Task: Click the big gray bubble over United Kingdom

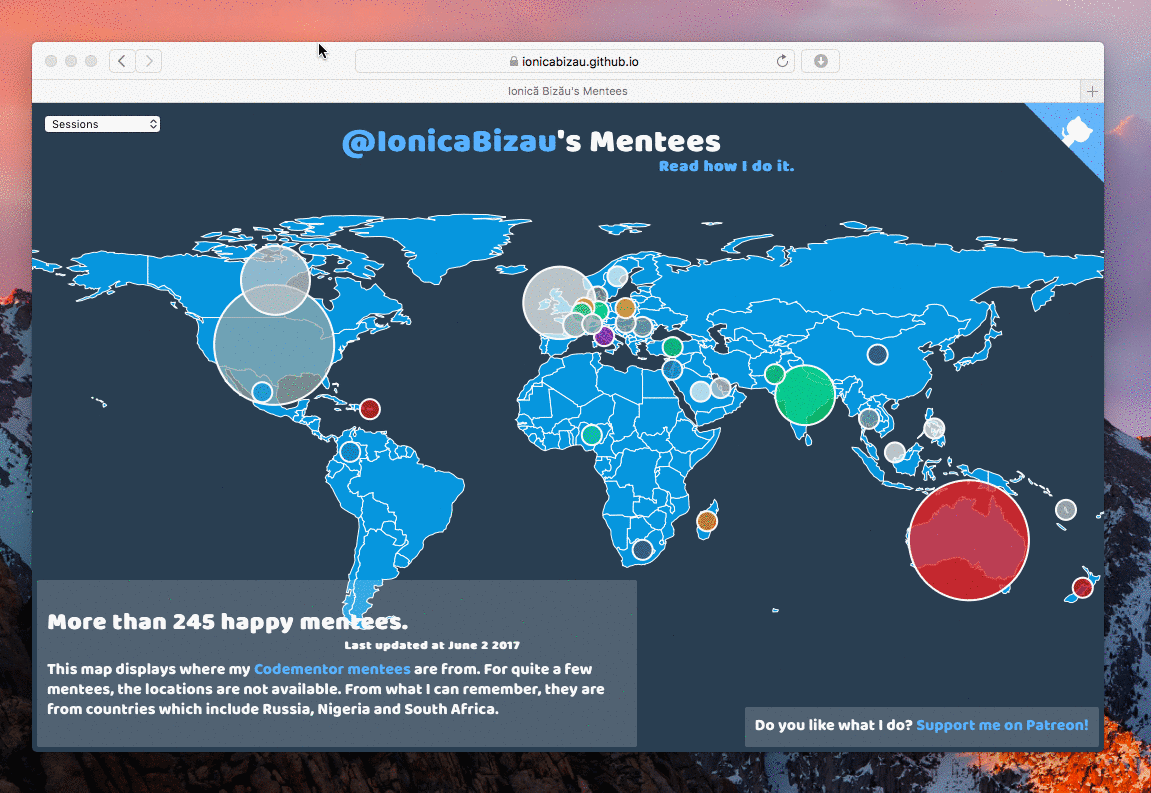Action: click(559, 303)
